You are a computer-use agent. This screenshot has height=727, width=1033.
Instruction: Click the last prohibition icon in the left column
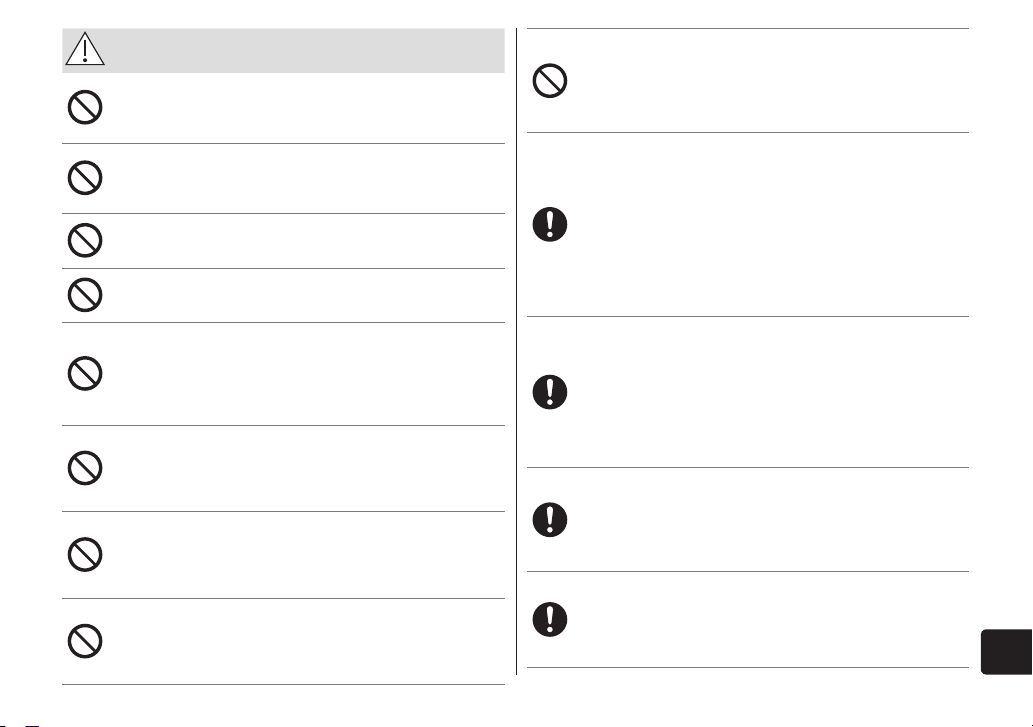click(85, 641)
